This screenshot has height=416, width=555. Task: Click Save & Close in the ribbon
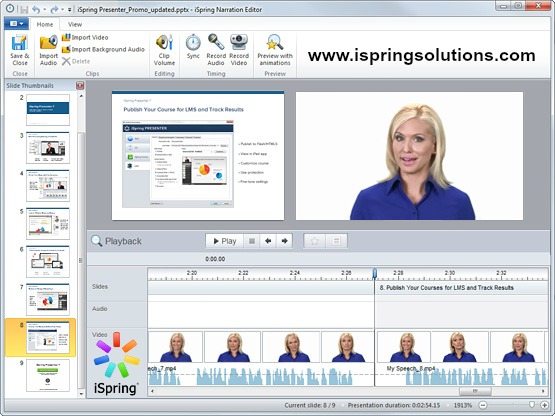pos(19,50)
